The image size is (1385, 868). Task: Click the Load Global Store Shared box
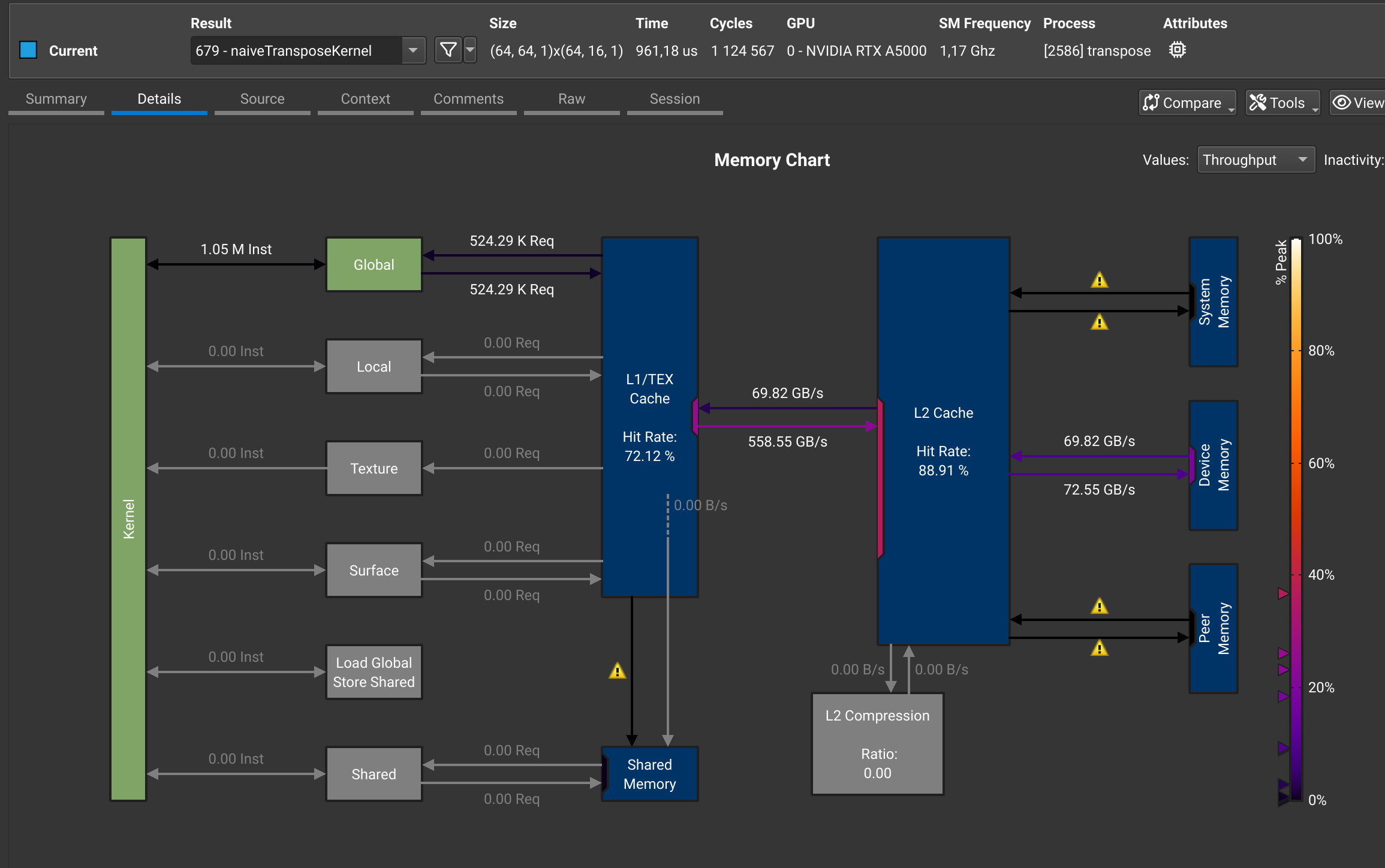[374, 672]
